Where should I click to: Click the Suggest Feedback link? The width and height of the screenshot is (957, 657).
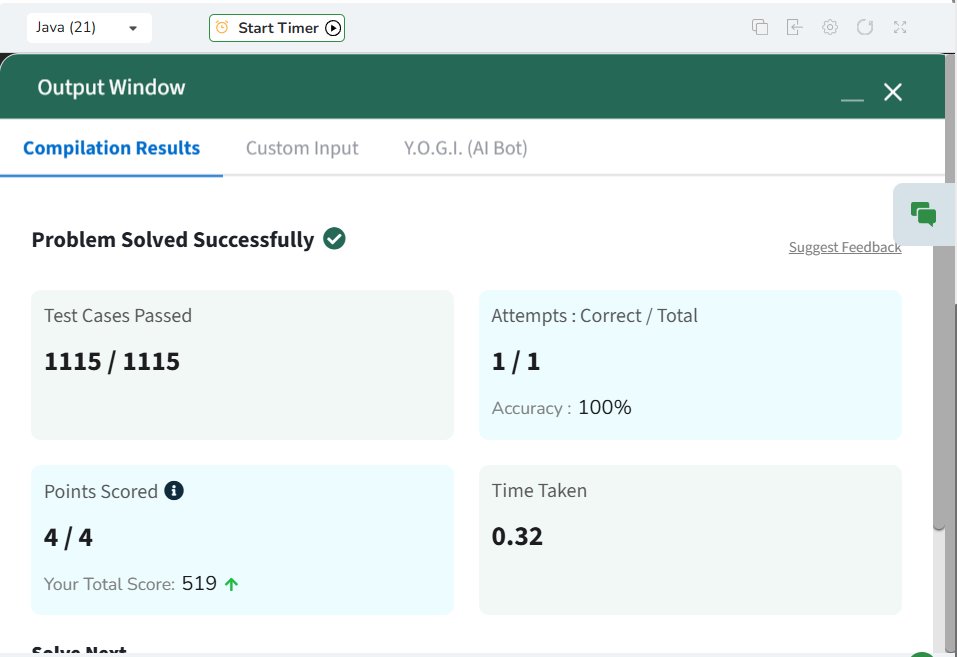[845, 247]
